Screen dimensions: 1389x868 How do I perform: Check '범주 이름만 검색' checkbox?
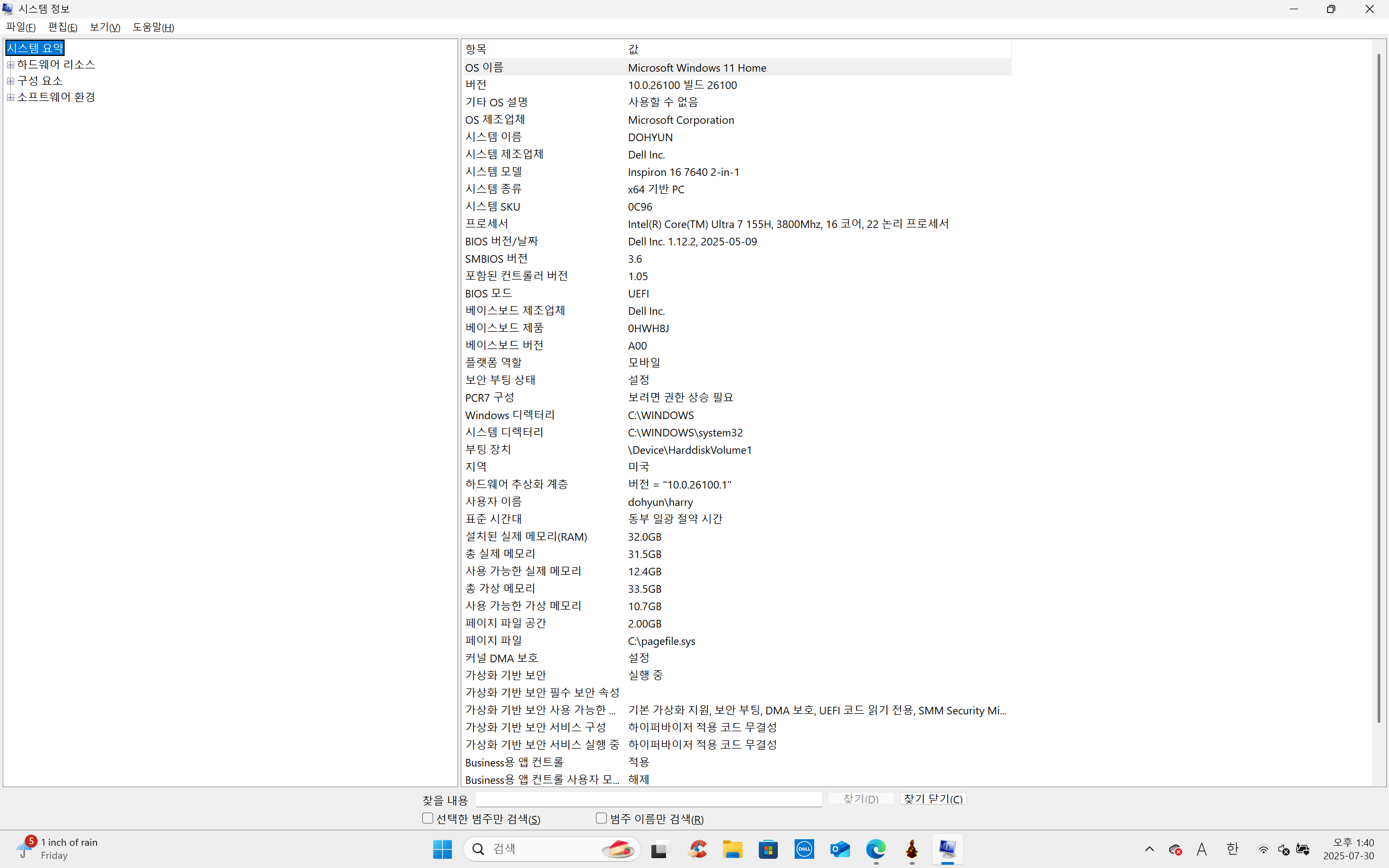click(601, 818)
